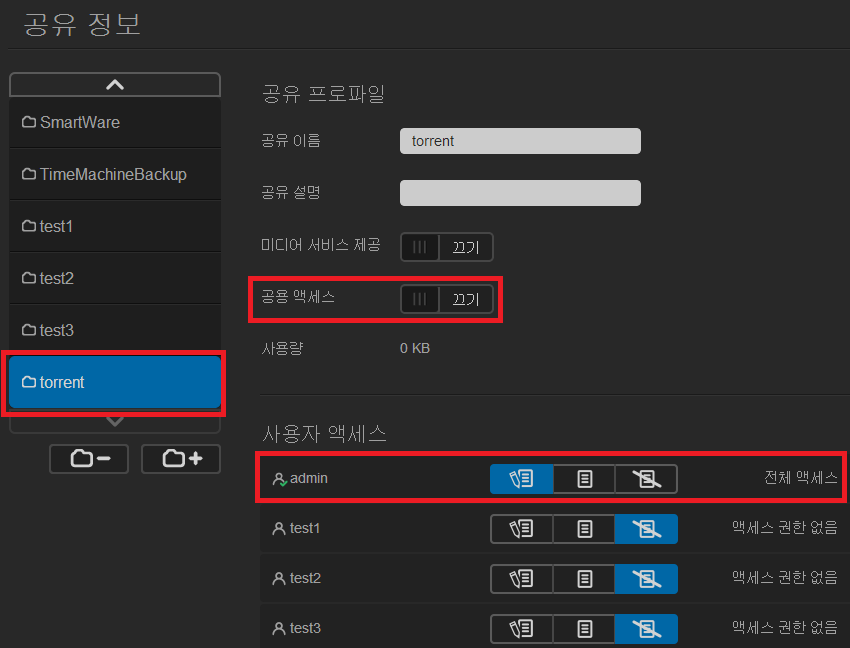Select the SmartWare share
This screenshot has width=850, height=648.
click(x=115, y=122)
